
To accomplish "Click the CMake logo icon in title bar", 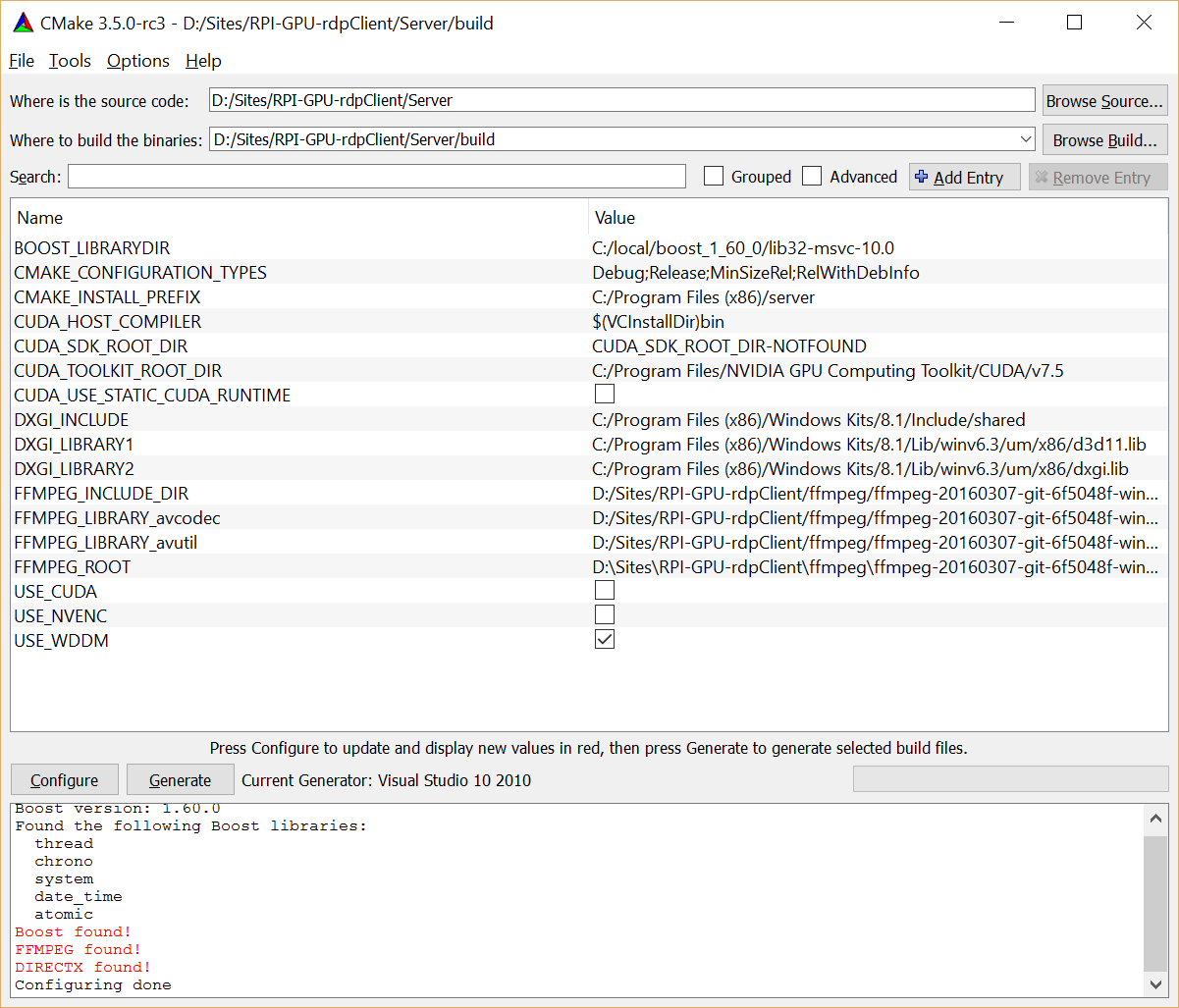I will pyautogui.click(x=22, y=23).
